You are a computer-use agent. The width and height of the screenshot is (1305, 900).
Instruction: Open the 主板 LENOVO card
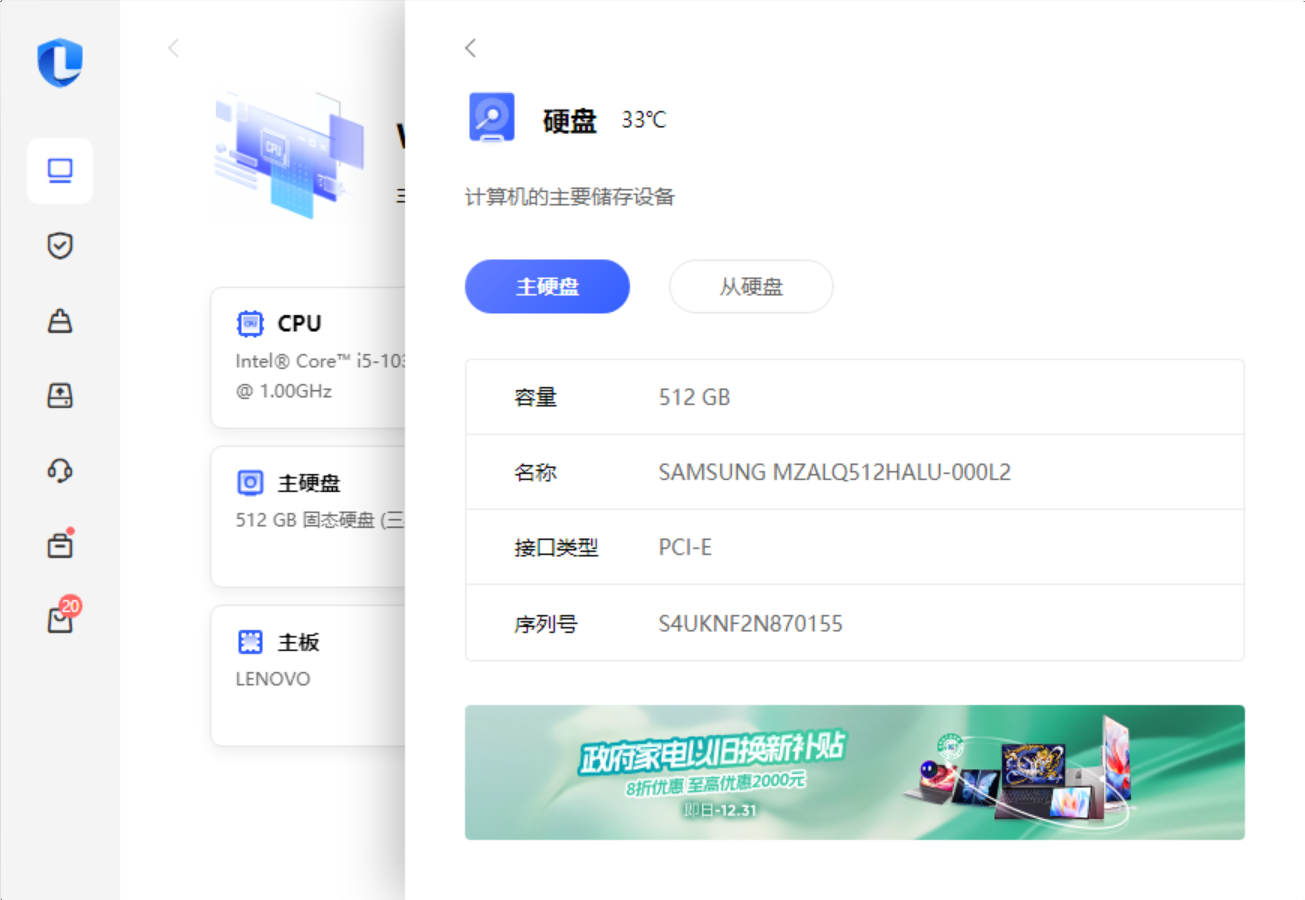click(x=308, y=675)
